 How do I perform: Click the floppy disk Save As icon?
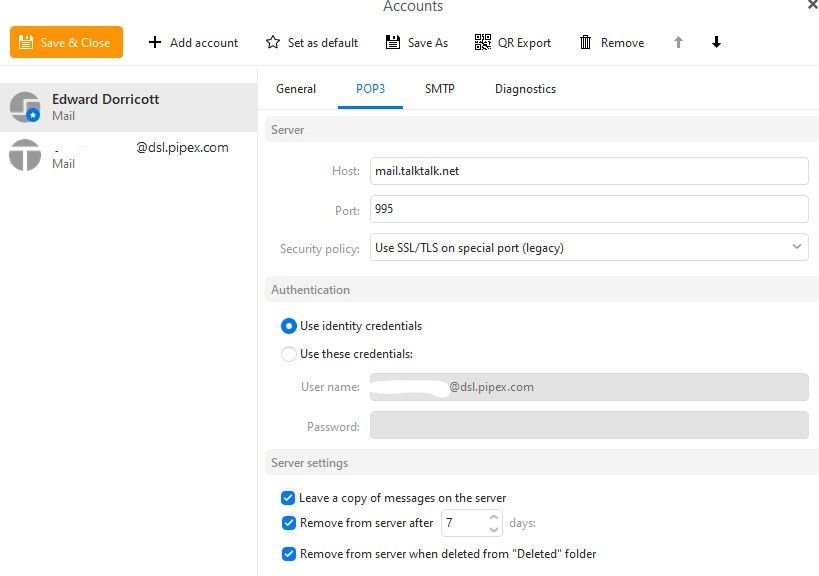pyautogui.click(x=393, y=42)
